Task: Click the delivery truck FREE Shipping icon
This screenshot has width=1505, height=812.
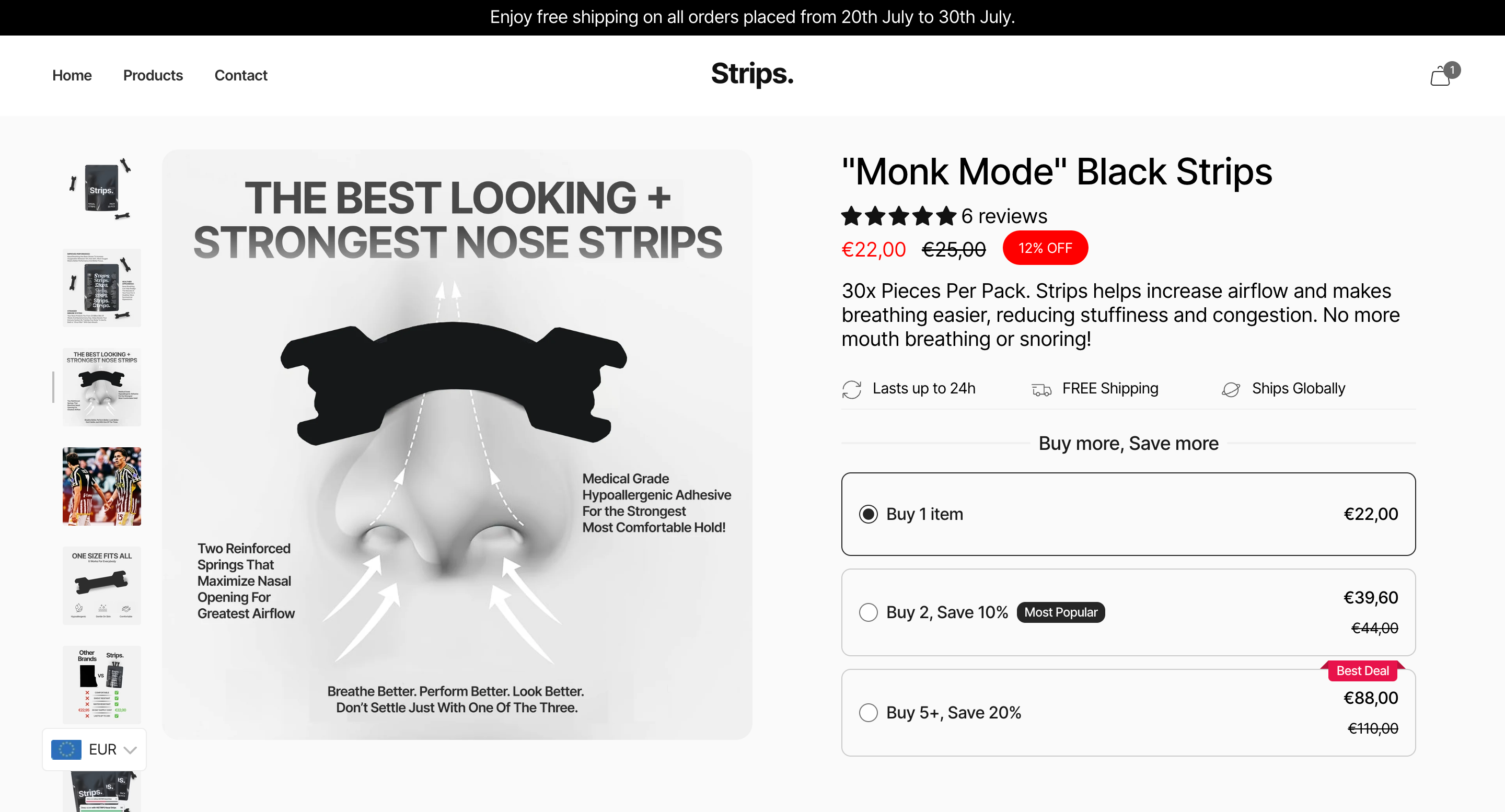Action: (x=1041, y=390)
